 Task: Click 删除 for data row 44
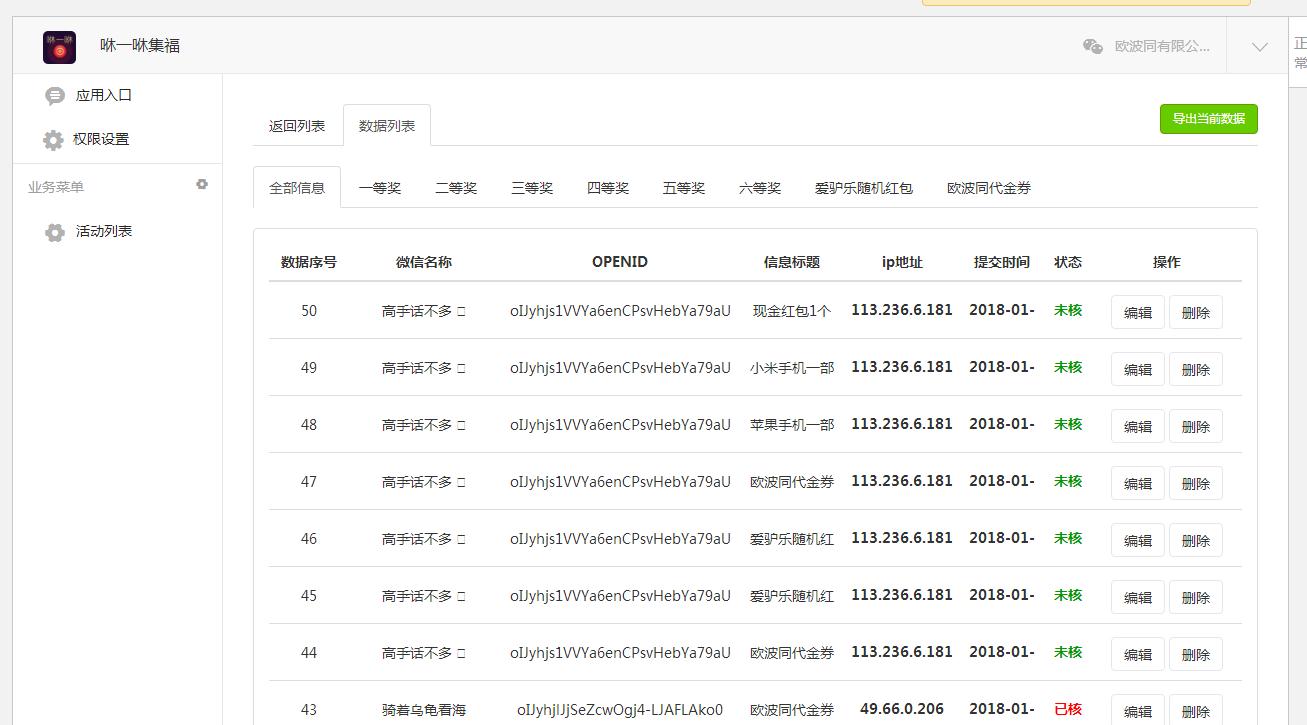(1196, 654)
